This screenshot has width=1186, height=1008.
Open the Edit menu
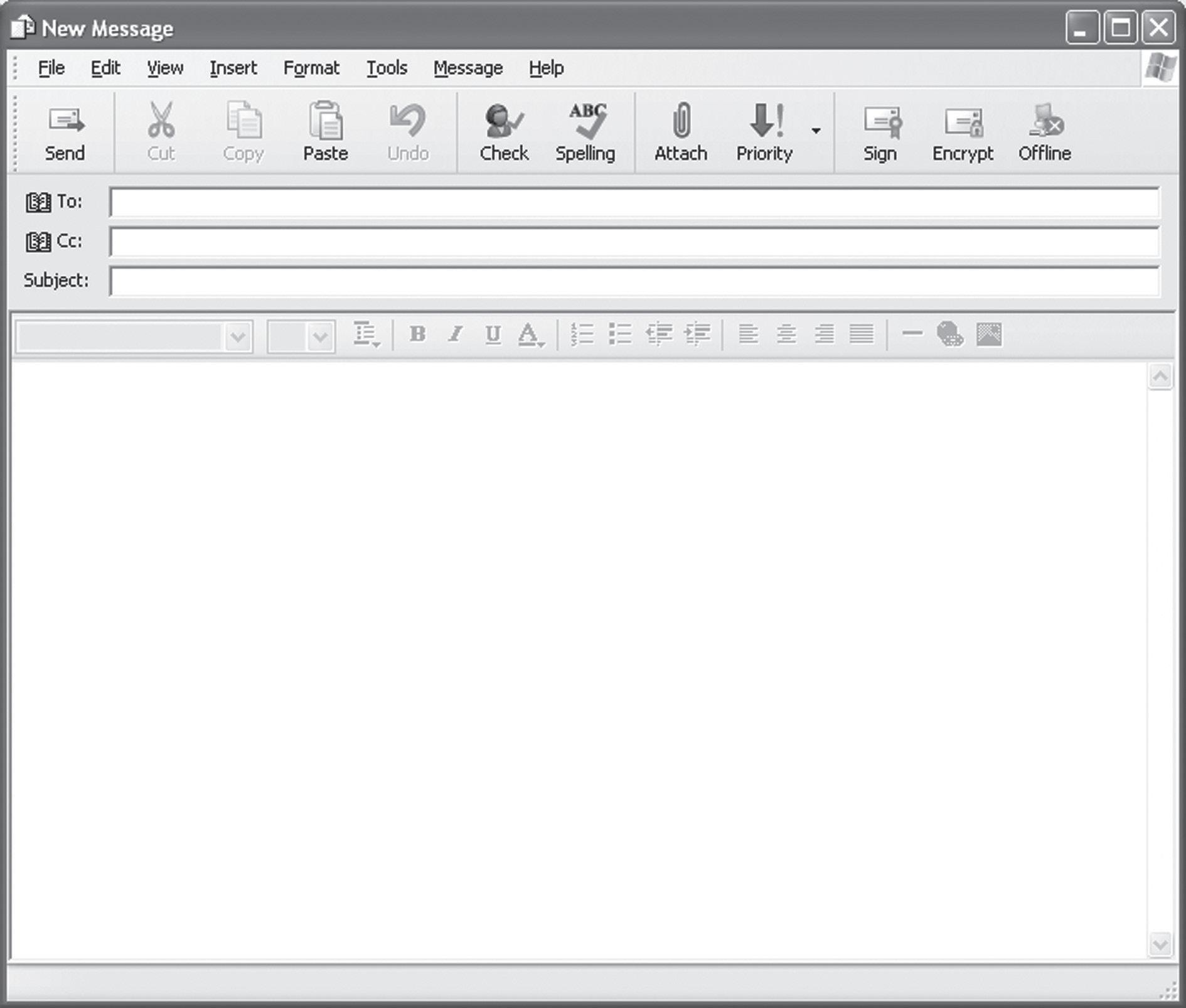(x=105, y=68)
